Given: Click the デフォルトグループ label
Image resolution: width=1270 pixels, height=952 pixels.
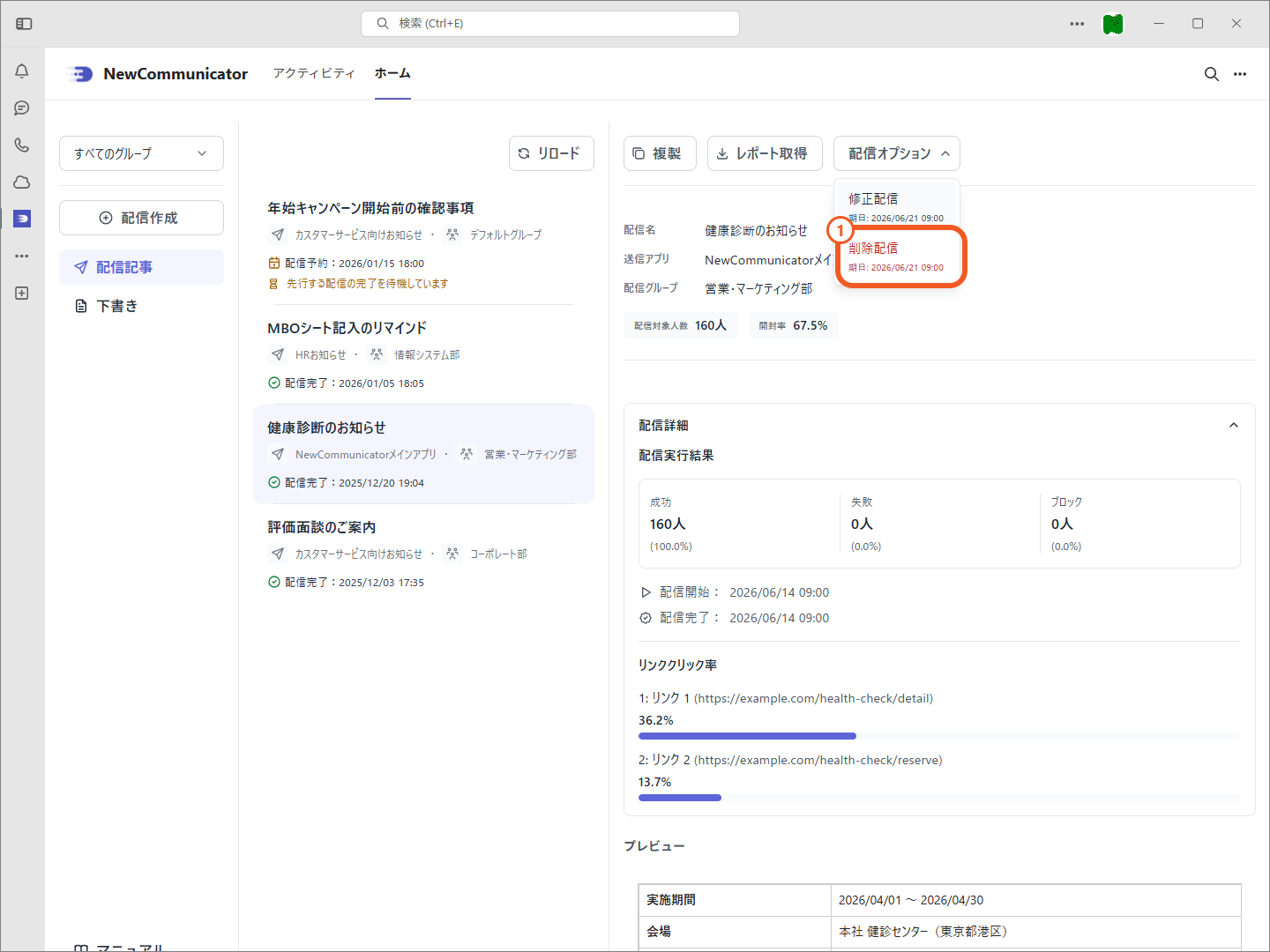Looking at the screenshot, I should click(505, 234).
